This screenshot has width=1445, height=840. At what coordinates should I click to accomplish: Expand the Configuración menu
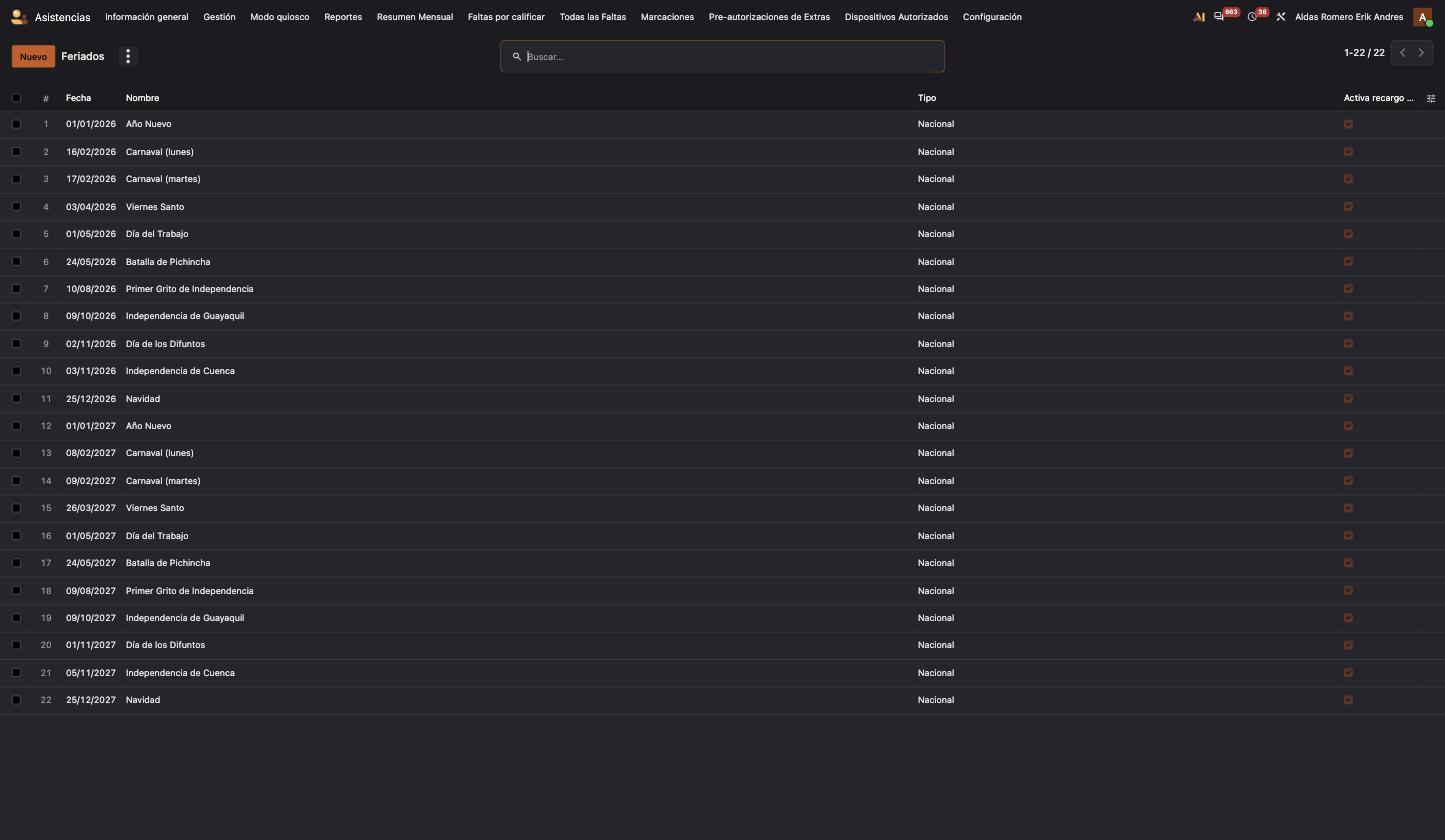tap(992, 17)
